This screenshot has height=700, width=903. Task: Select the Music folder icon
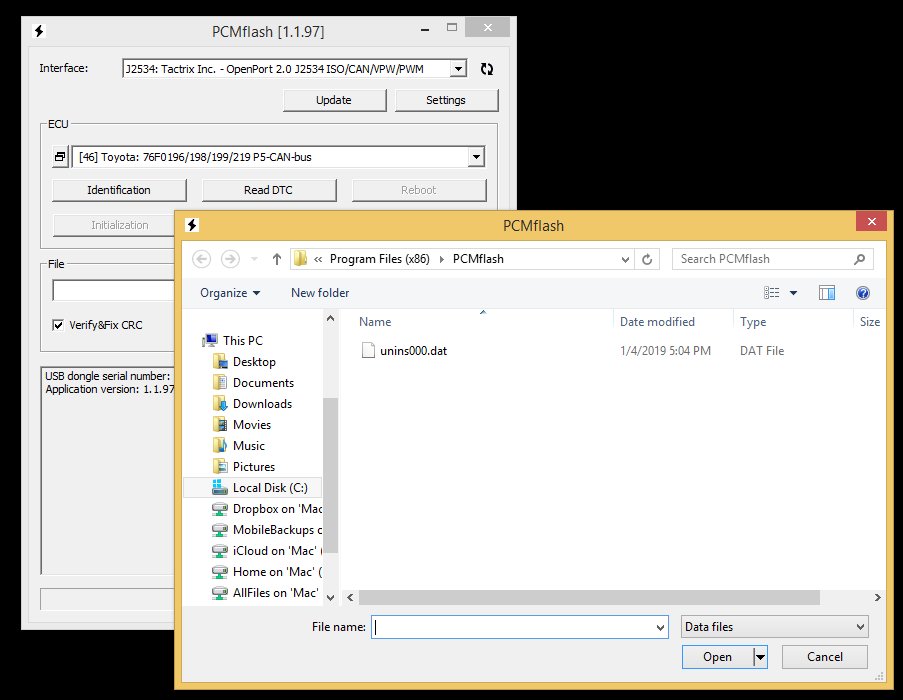[x=220, y=446]
